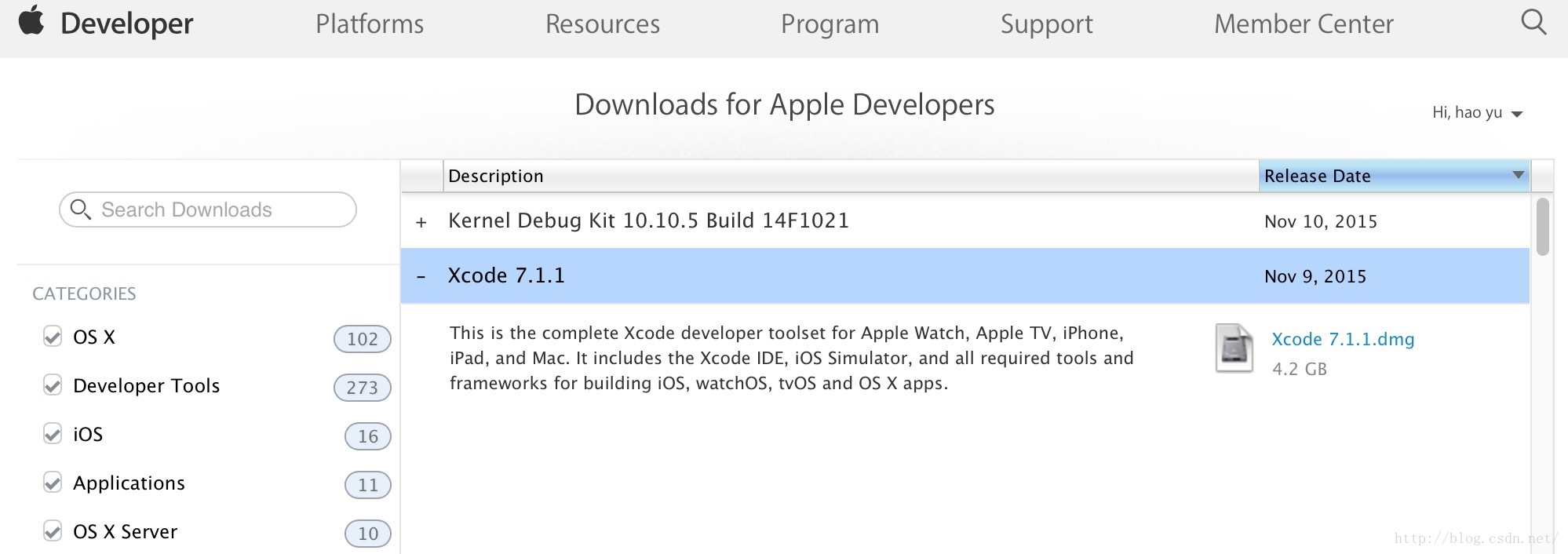Open the Hi, hao yu account dropdown
The image size is (1568, 554).
click(x=1477, y=112)
